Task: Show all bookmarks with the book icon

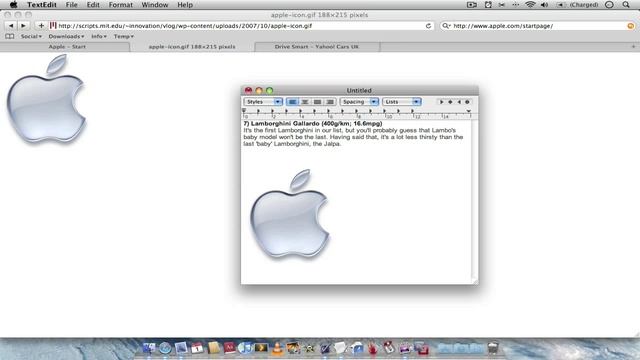Action: pyautogui.click(x=9, y=36)
